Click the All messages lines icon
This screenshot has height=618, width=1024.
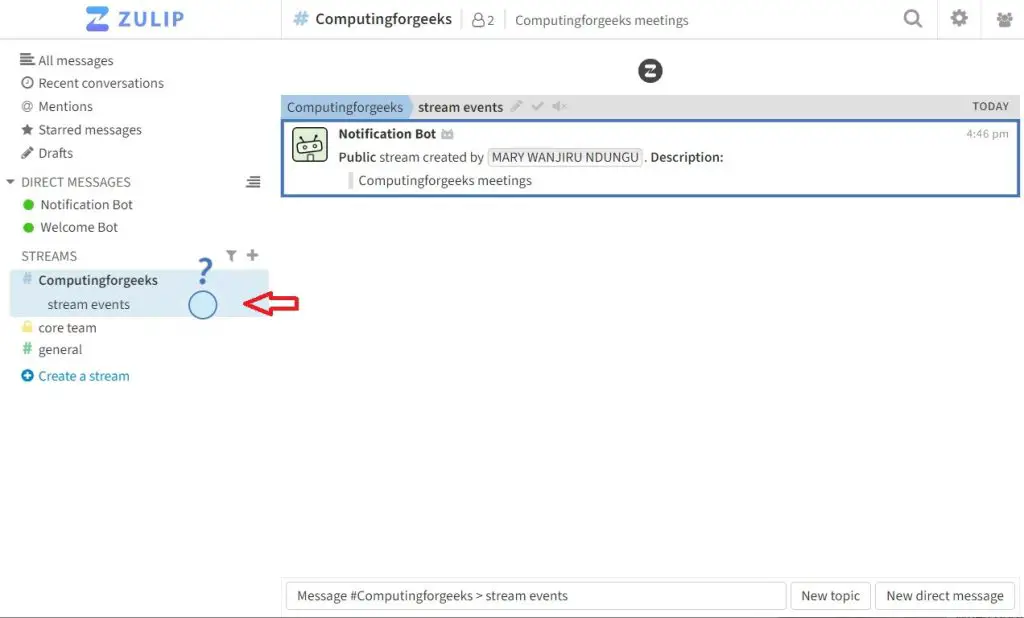point(27,59)
